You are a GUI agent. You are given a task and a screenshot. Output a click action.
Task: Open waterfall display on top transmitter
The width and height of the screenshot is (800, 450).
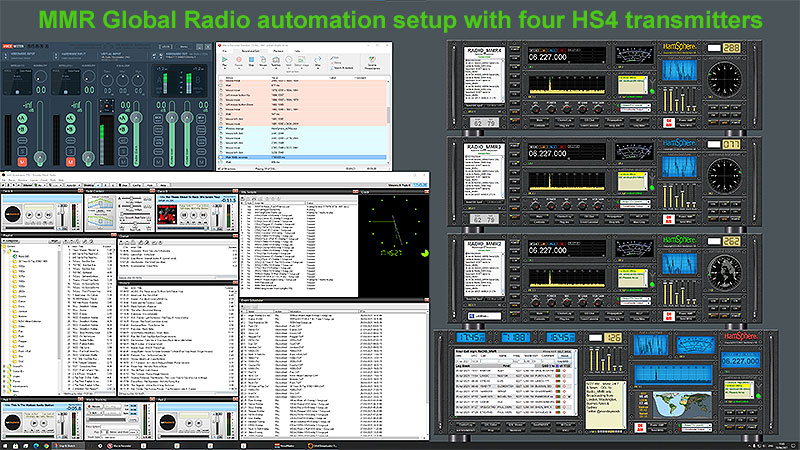pos(679,70)
